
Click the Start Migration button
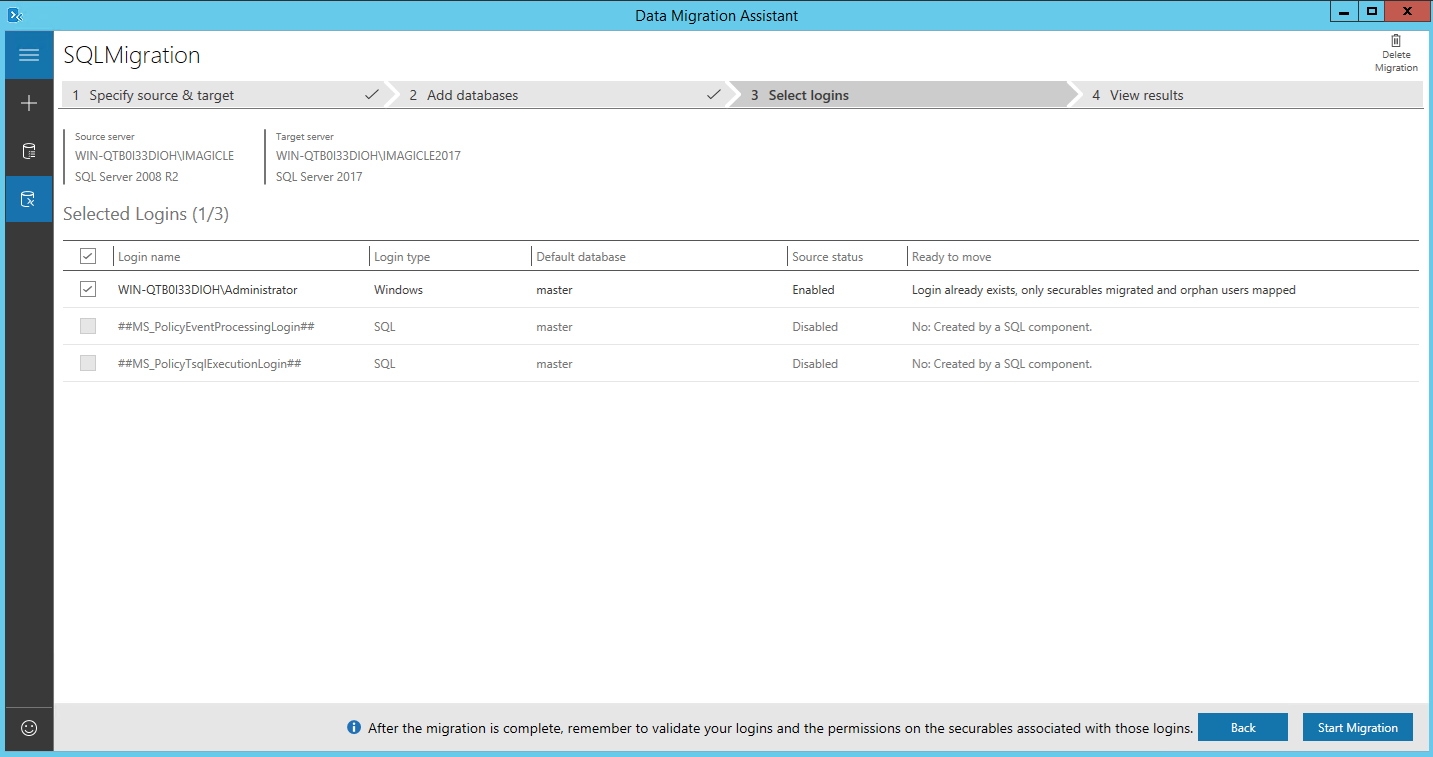1357,727
